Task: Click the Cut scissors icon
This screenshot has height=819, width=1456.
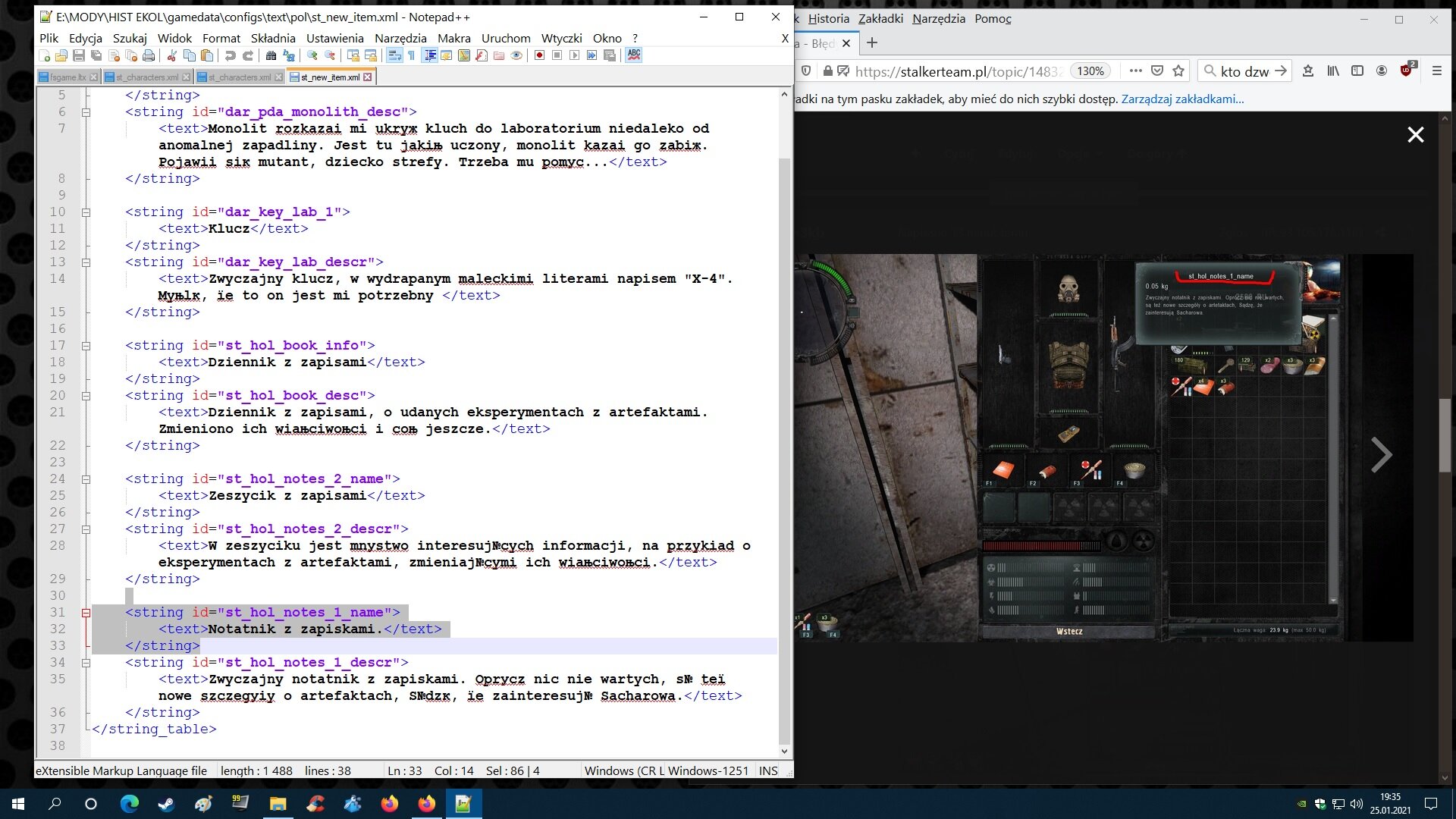Action: coord(172,55)
